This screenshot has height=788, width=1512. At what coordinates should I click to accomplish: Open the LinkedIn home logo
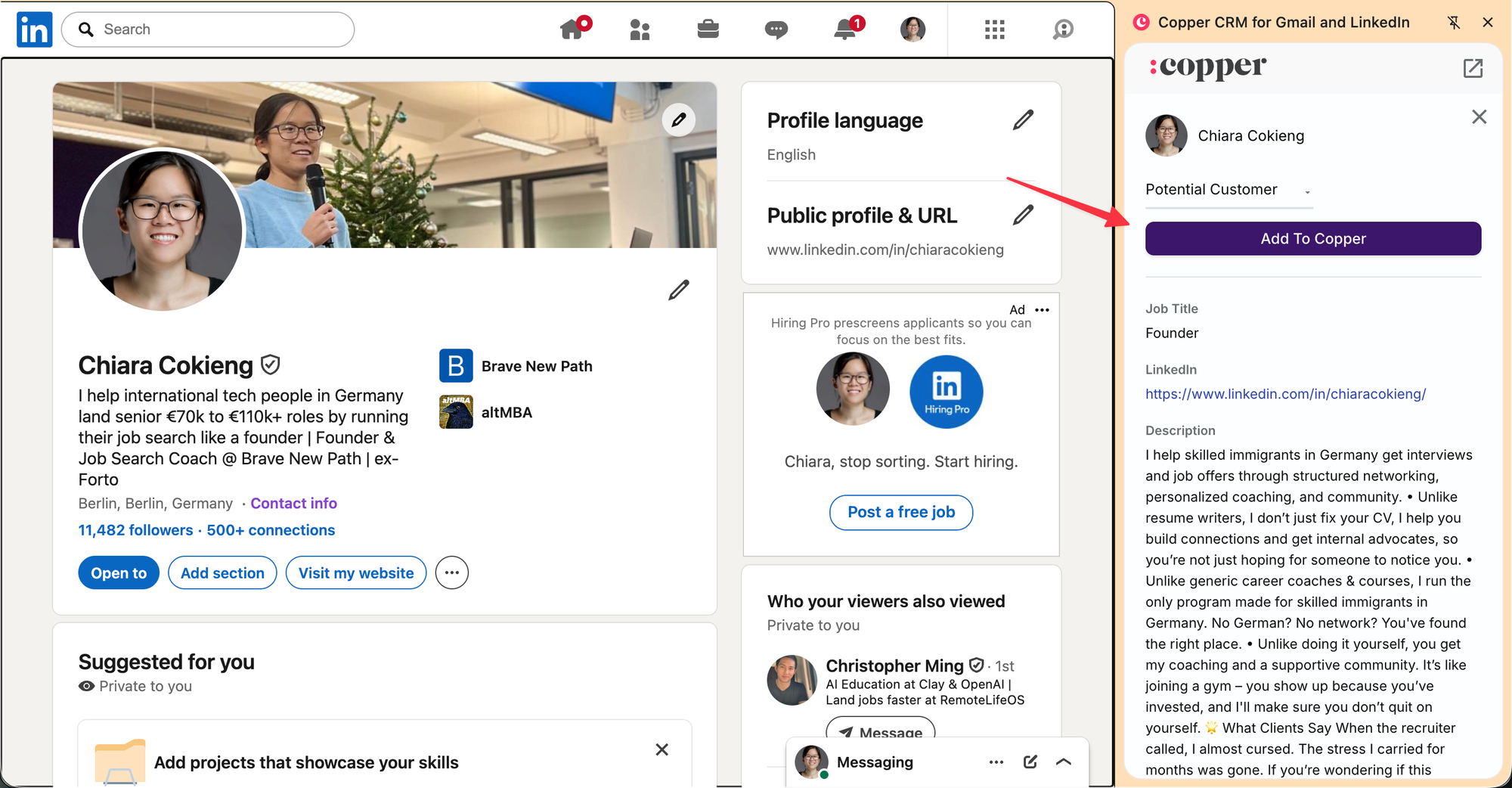(35, 29)
